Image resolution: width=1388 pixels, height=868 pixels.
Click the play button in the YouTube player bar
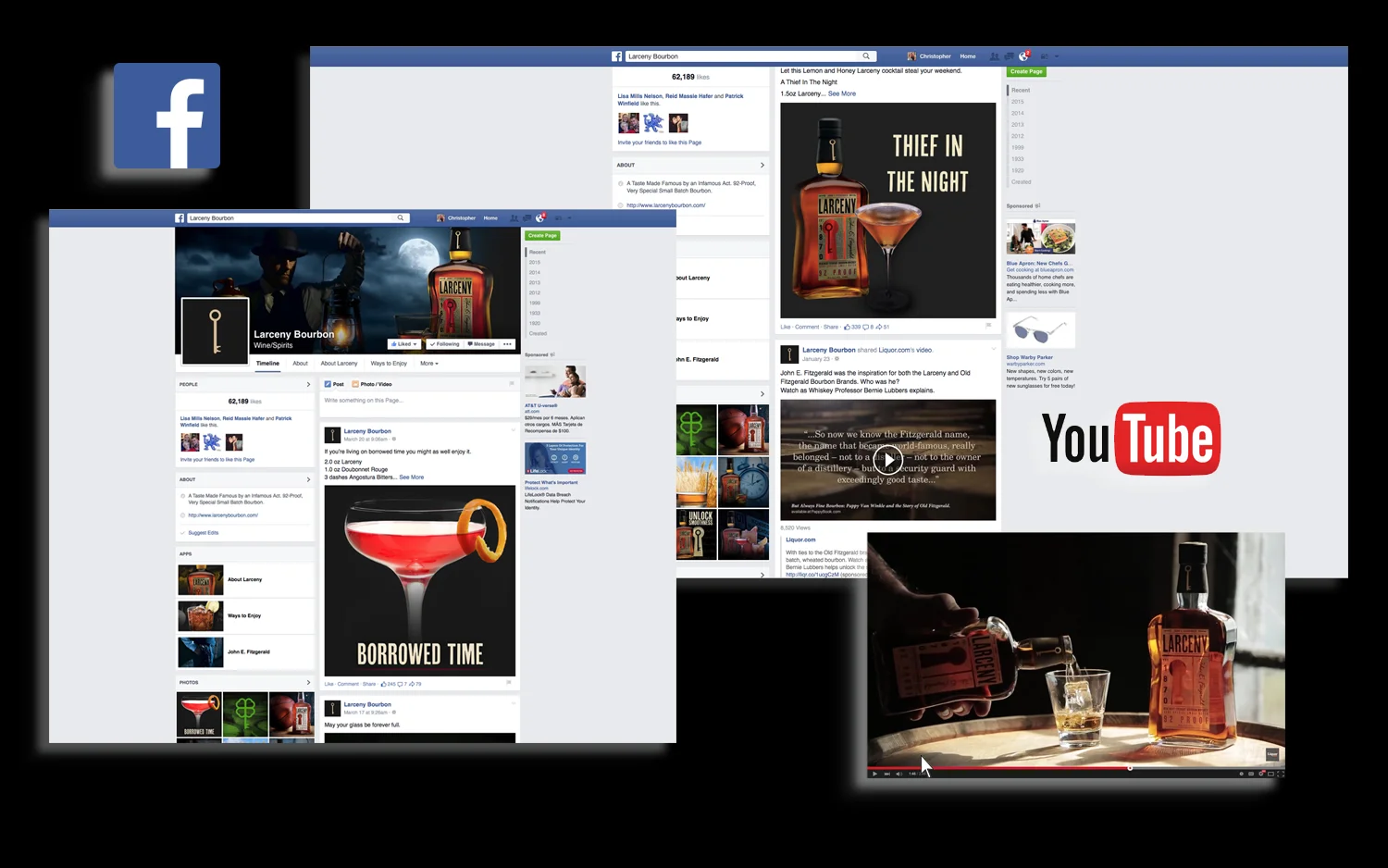(874, 774)
